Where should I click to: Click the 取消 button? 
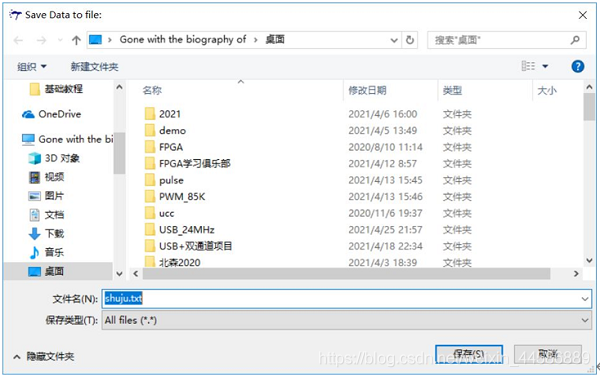click(x=548, y=354)
